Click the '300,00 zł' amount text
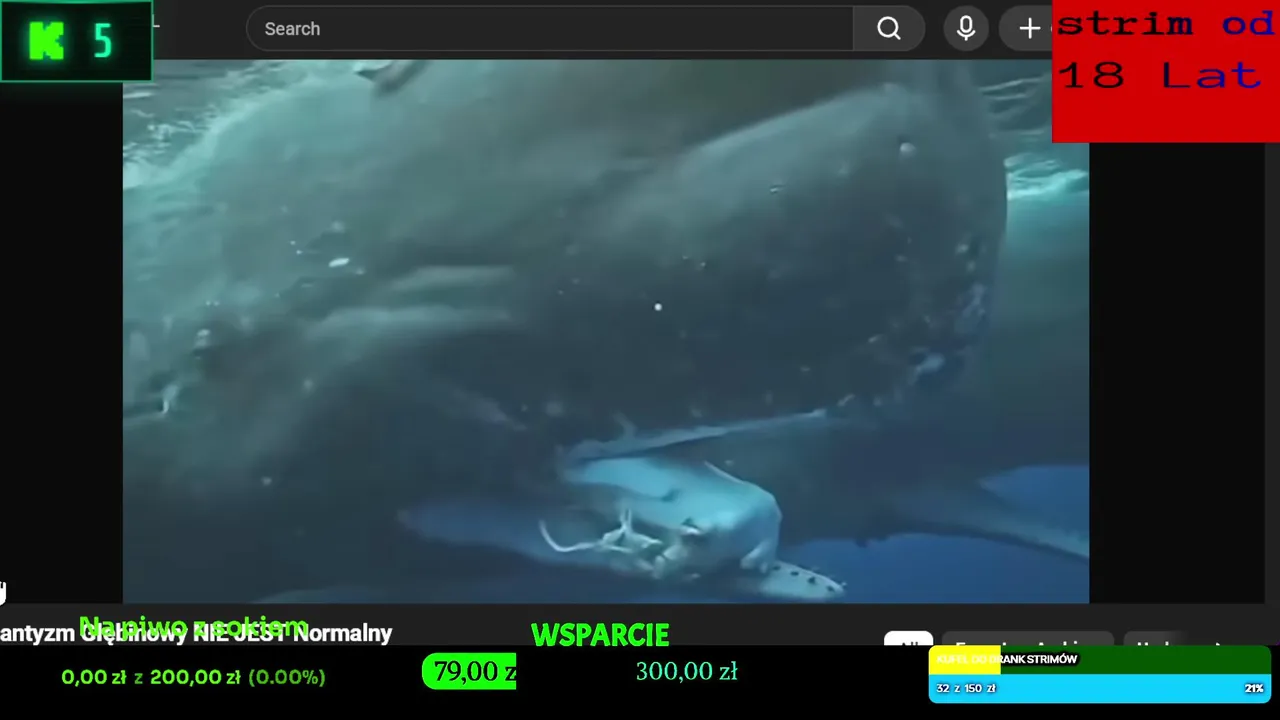Viewport: 1280px width, 720px height. point(687,672)
